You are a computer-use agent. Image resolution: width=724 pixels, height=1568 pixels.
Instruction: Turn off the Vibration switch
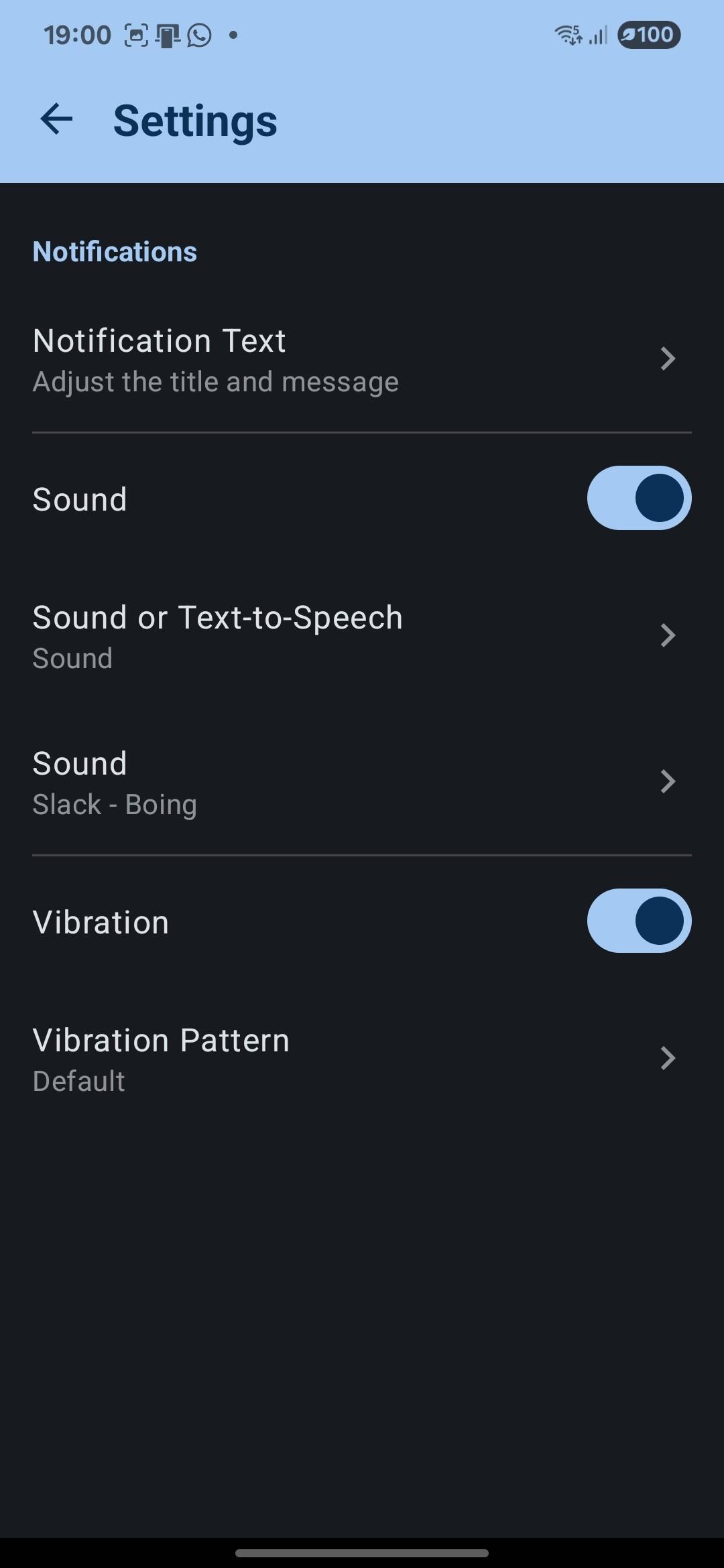tap(639, 921)
